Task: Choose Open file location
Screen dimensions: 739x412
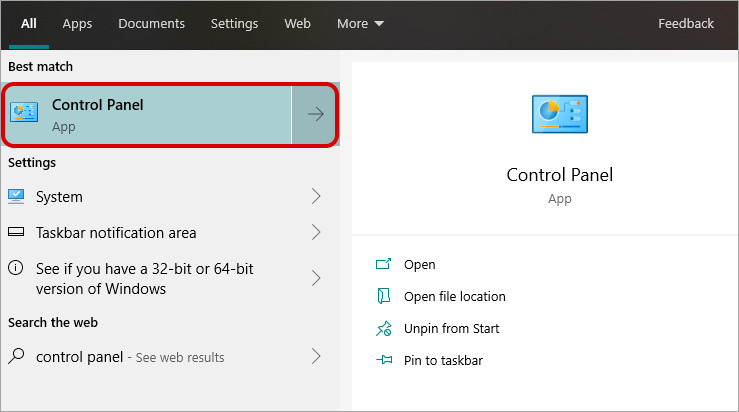Action: point(454,297)
